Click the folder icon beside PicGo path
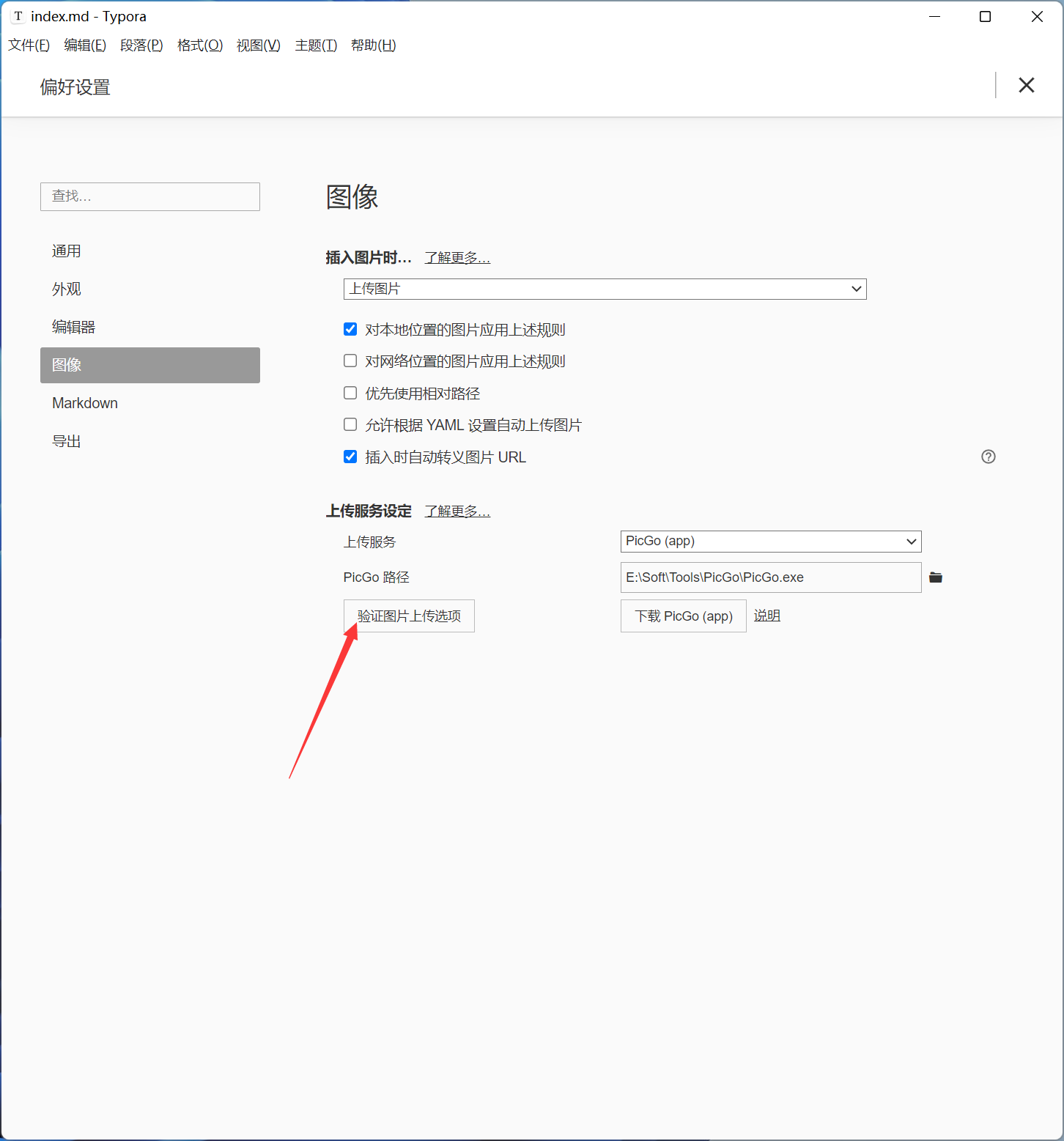Viewport: 1064px width, 1141px height. click(936, 577)
